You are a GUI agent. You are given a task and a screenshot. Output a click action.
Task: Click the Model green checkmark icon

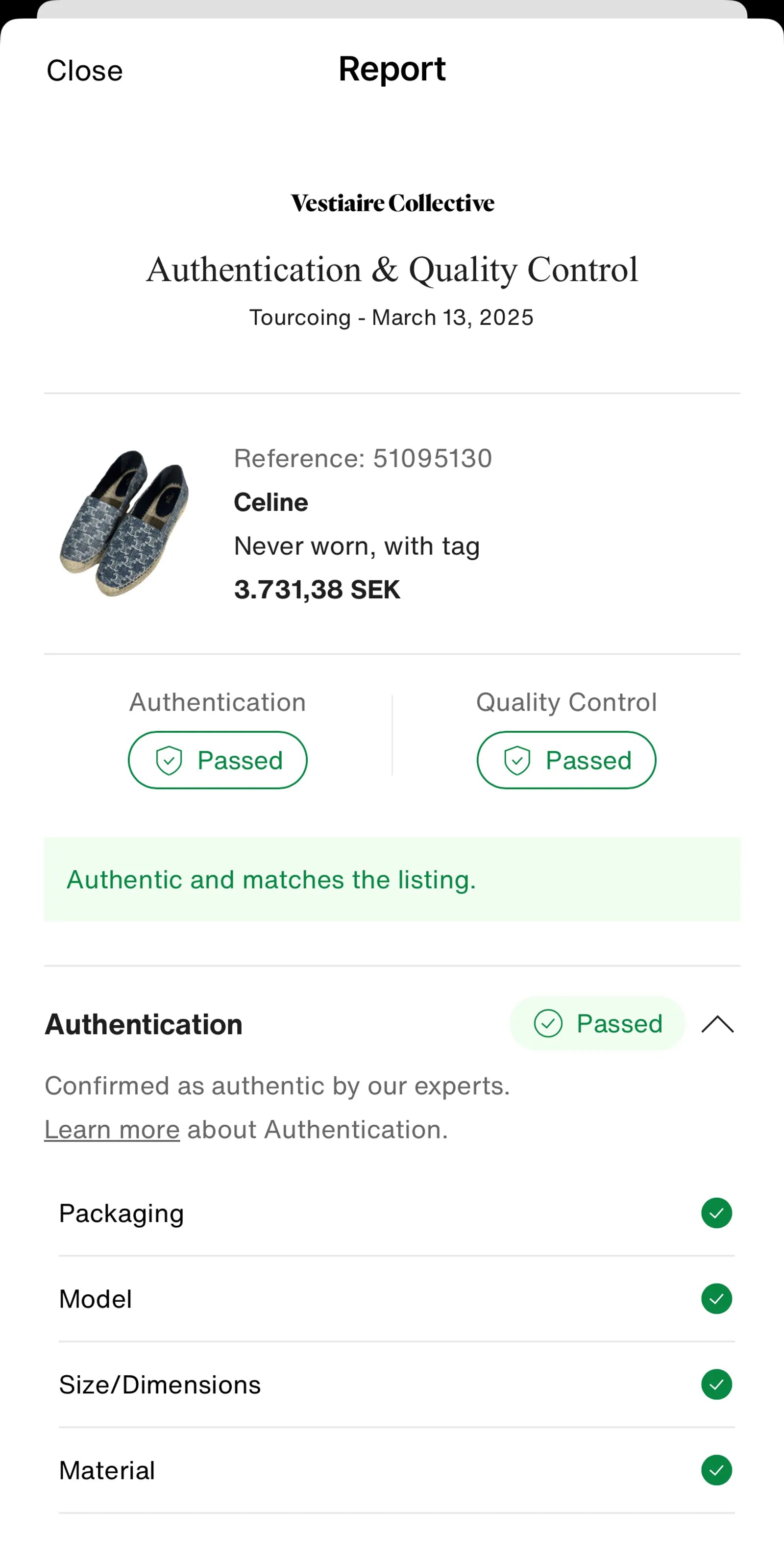pyautogui.click(x=716, y=1299)
